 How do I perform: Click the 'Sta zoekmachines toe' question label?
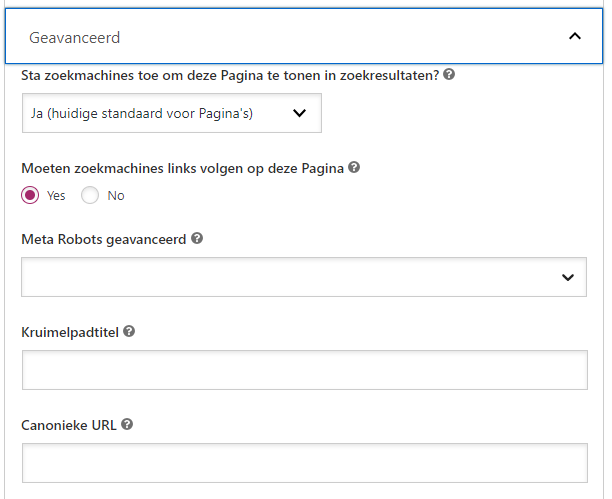coord(230,75)
